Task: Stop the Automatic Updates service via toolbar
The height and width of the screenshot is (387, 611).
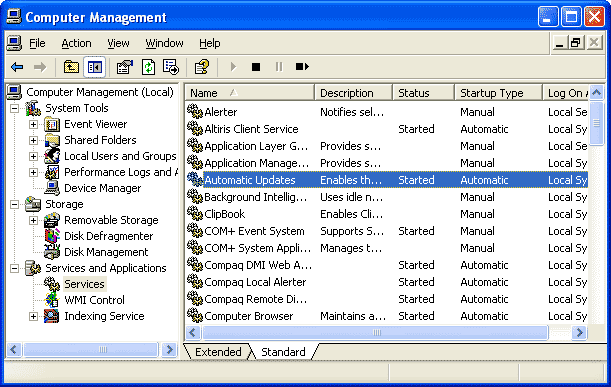Action: [256, 67]
